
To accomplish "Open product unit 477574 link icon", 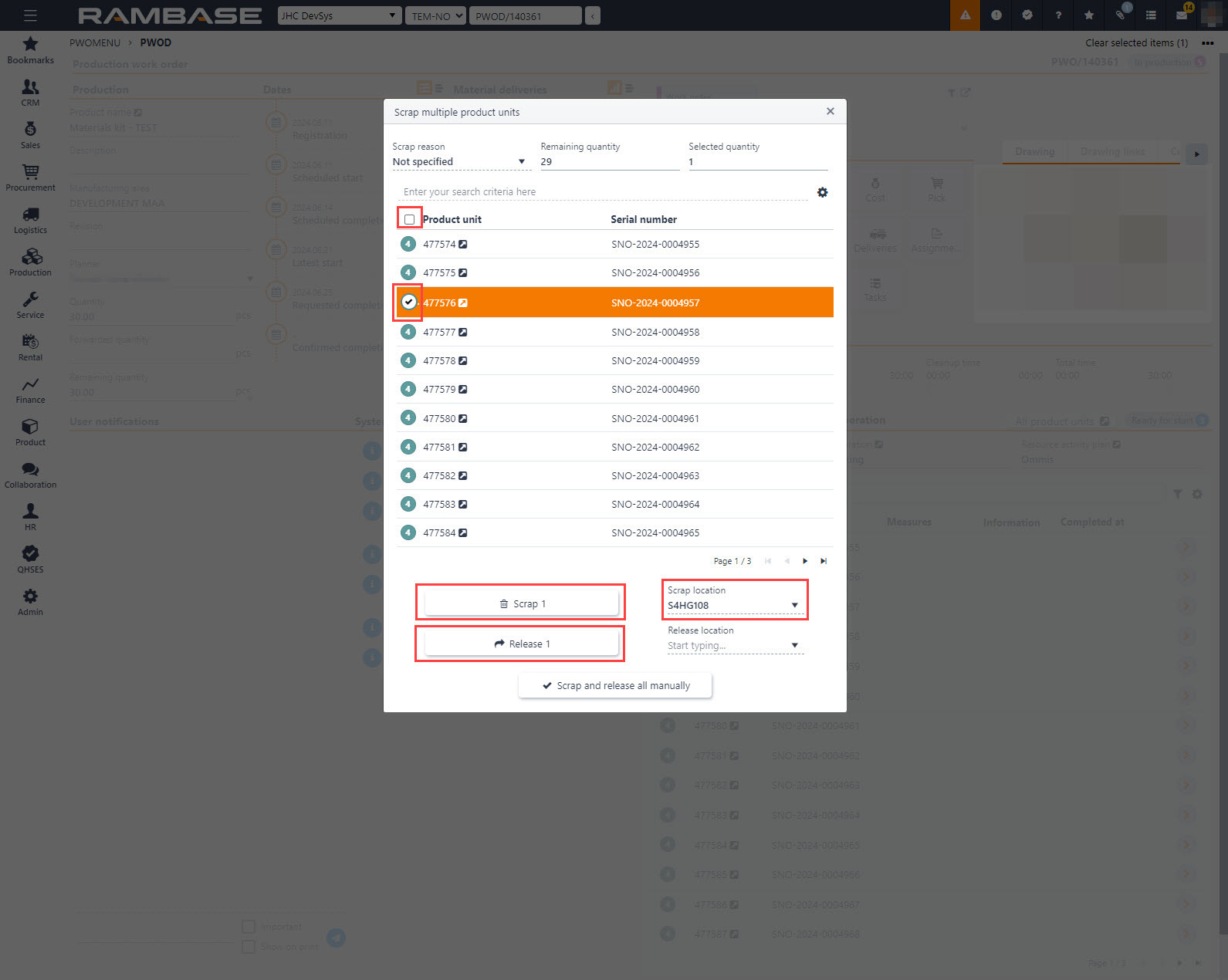I will pyautogui.click(x=463, y=245).
